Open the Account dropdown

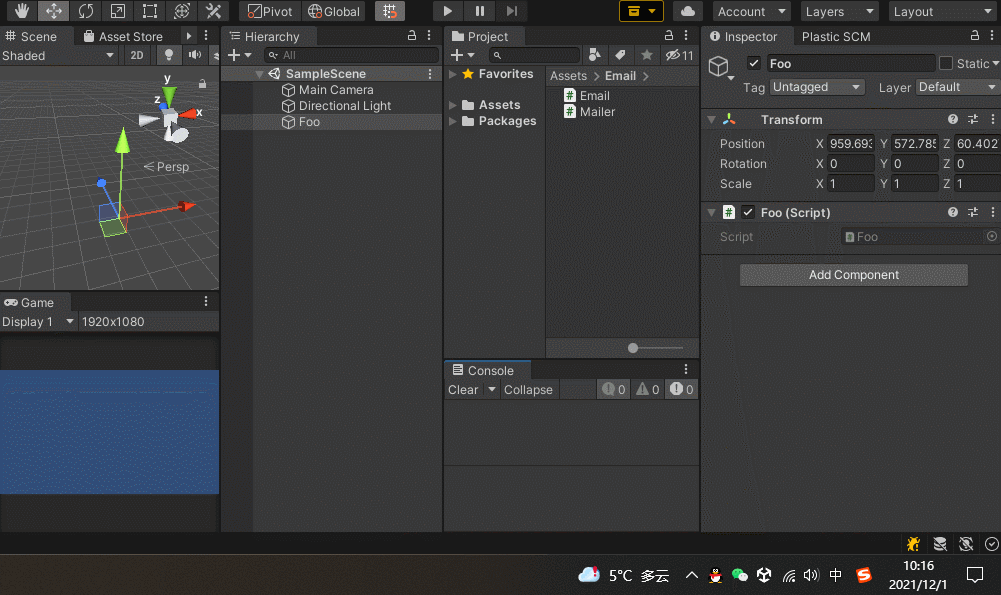751,11
